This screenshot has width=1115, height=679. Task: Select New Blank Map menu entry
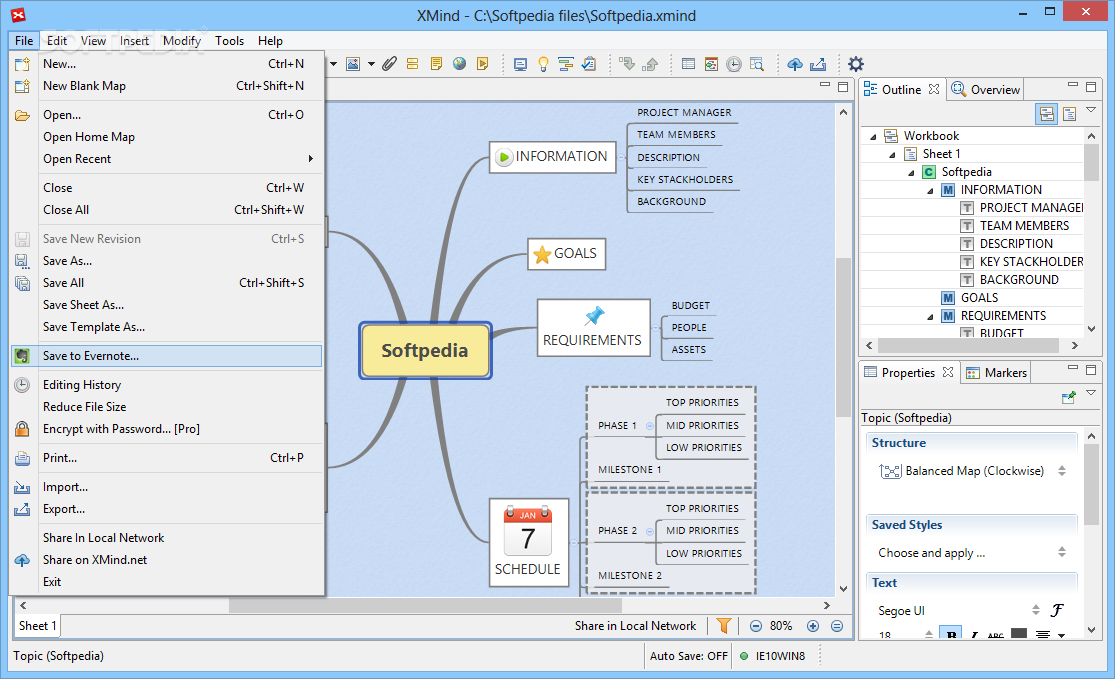coord(166,85)
